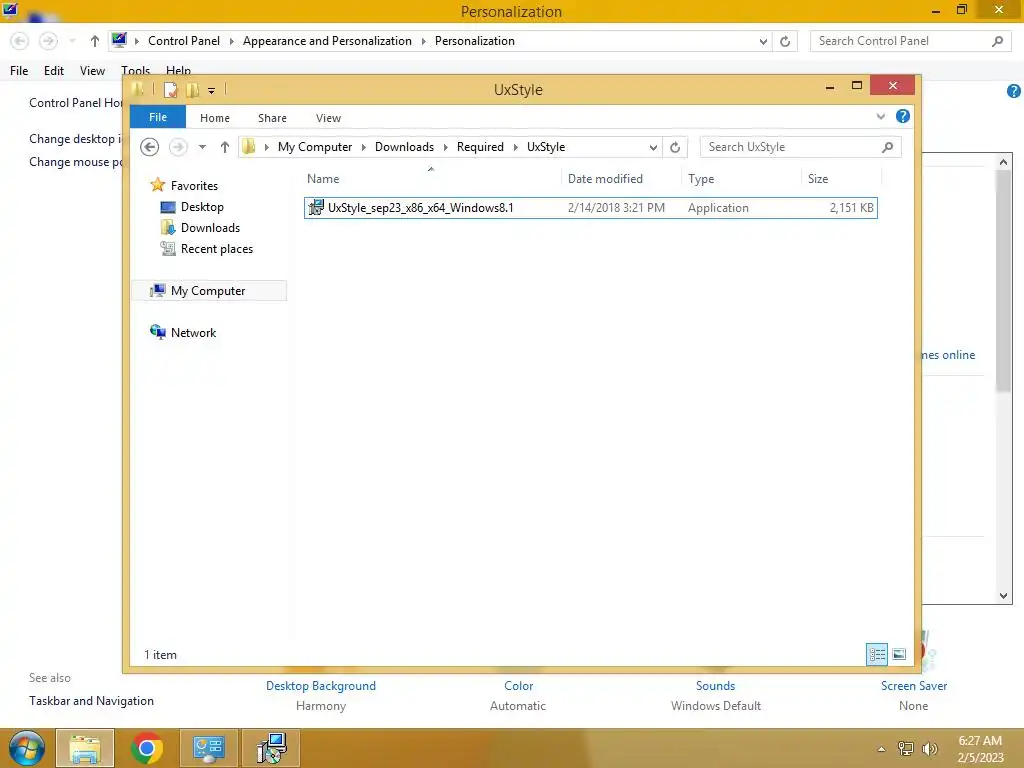Go up a level in Personalization window
The width and height of the screenshot is (1024, 768).
(x=95, y=41)
